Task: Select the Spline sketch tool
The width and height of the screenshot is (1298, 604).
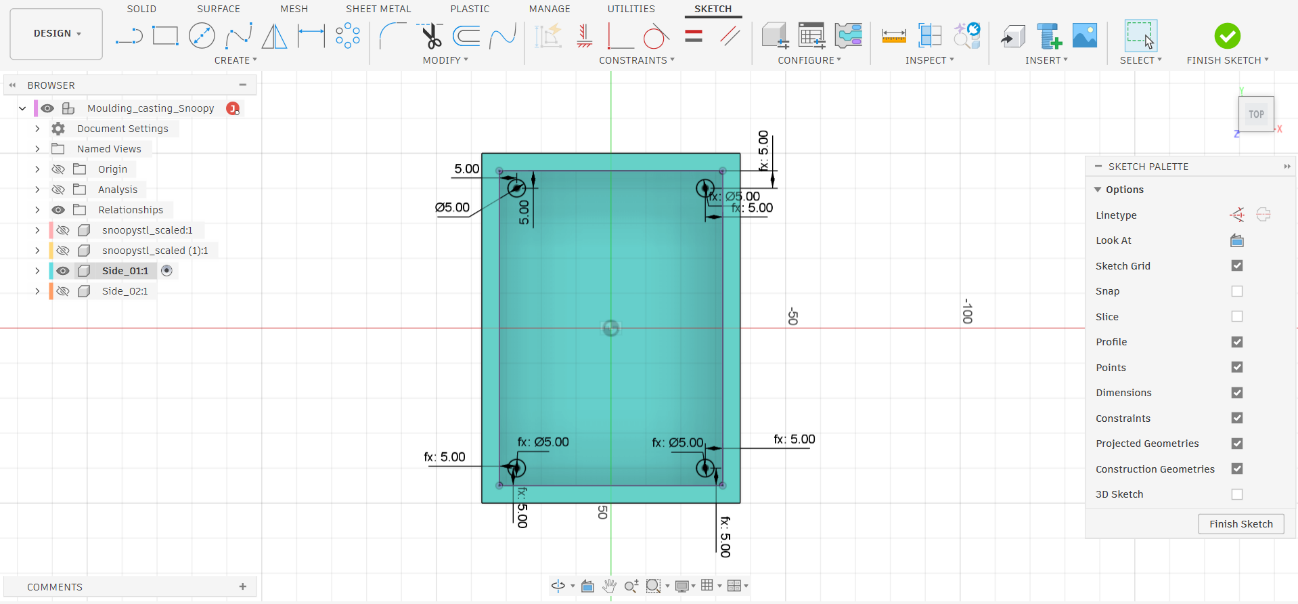Action: point(238,37)
